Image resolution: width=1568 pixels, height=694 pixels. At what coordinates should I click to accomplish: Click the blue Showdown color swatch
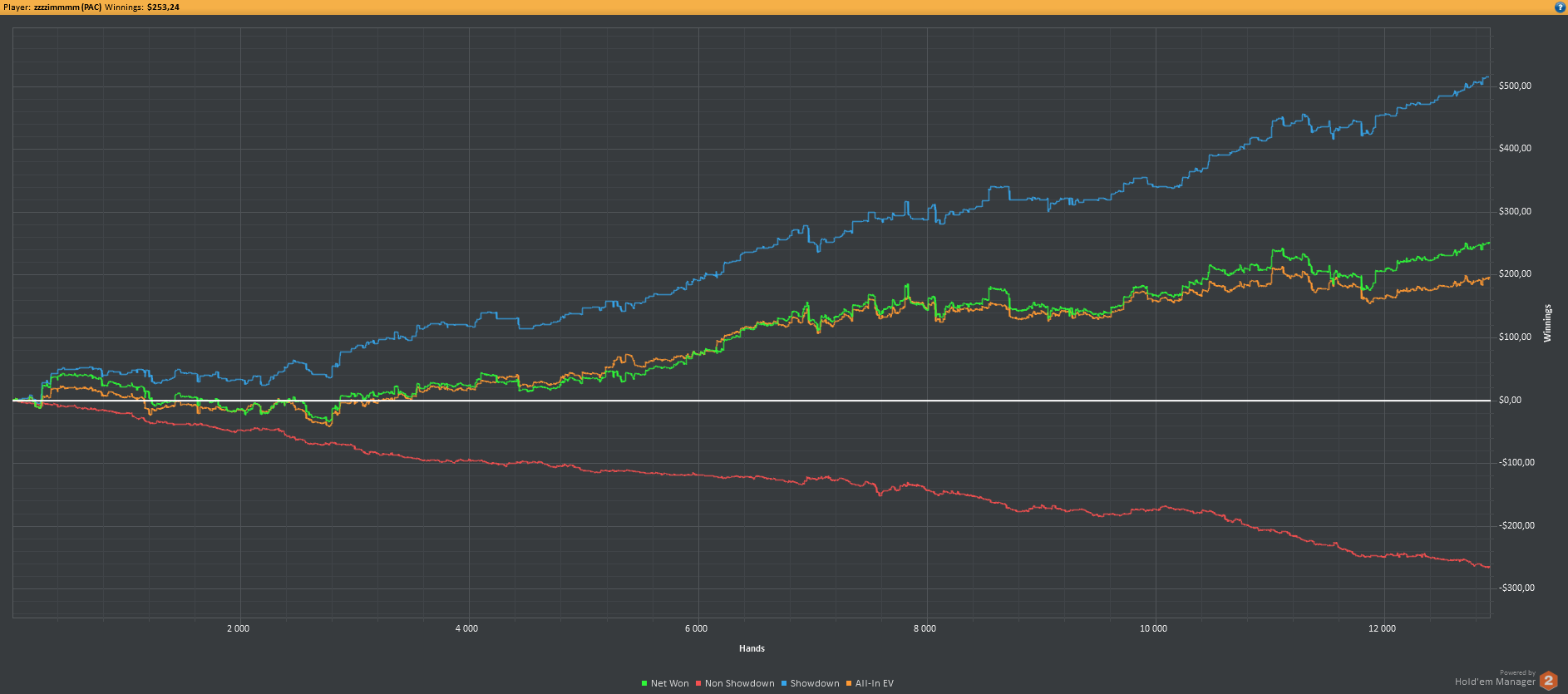(x=784, y=683)
